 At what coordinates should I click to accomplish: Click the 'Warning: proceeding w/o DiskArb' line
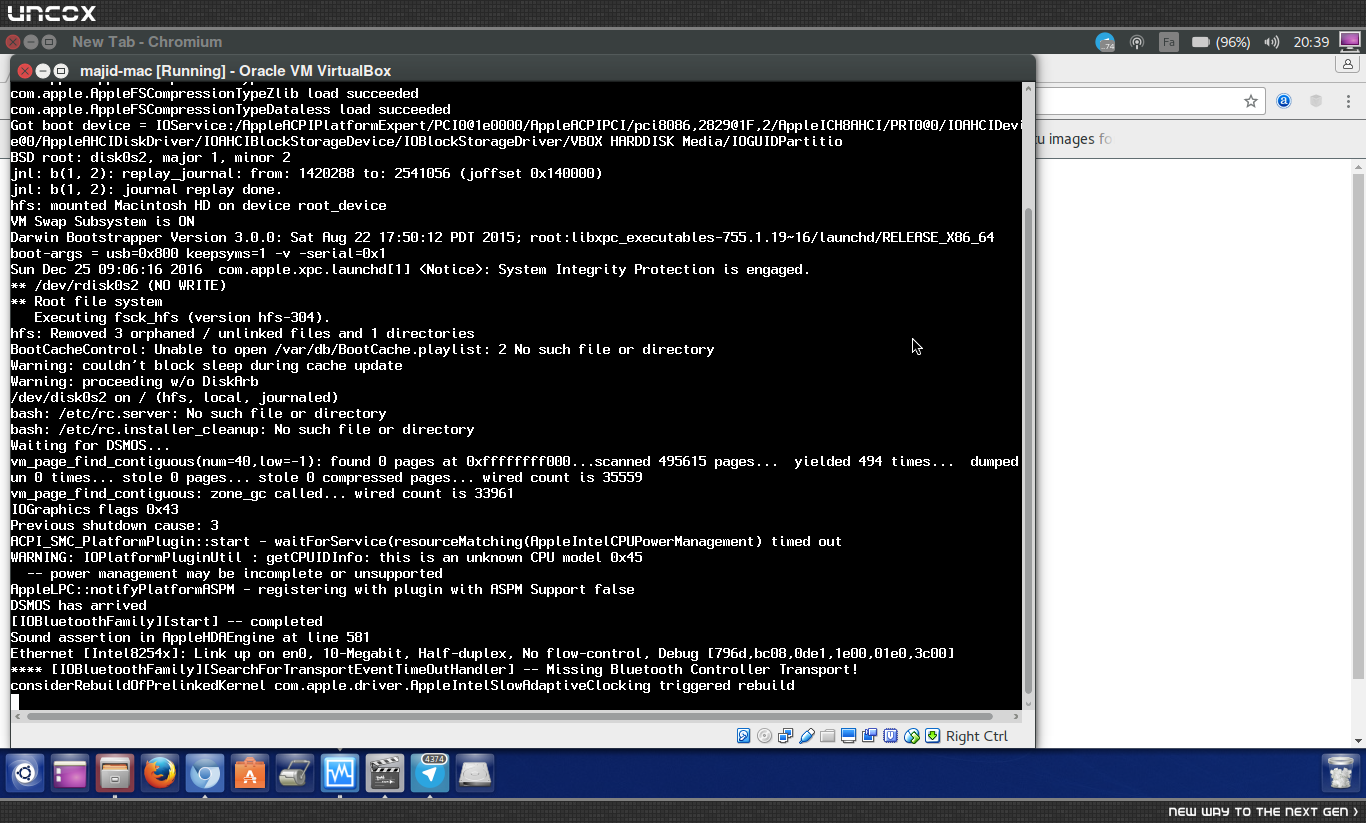coord(134,381)
